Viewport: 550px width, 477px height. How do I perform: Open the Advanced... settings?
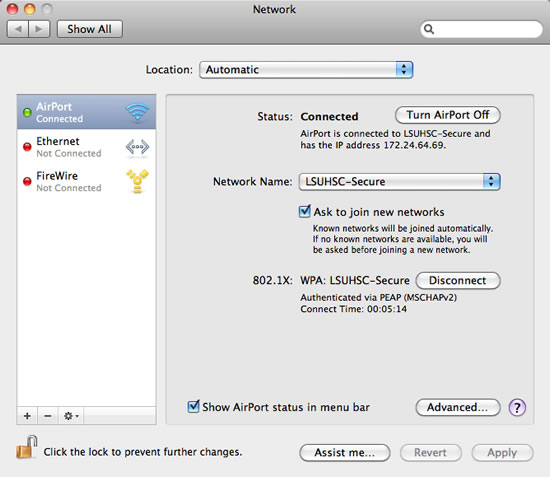458,407
